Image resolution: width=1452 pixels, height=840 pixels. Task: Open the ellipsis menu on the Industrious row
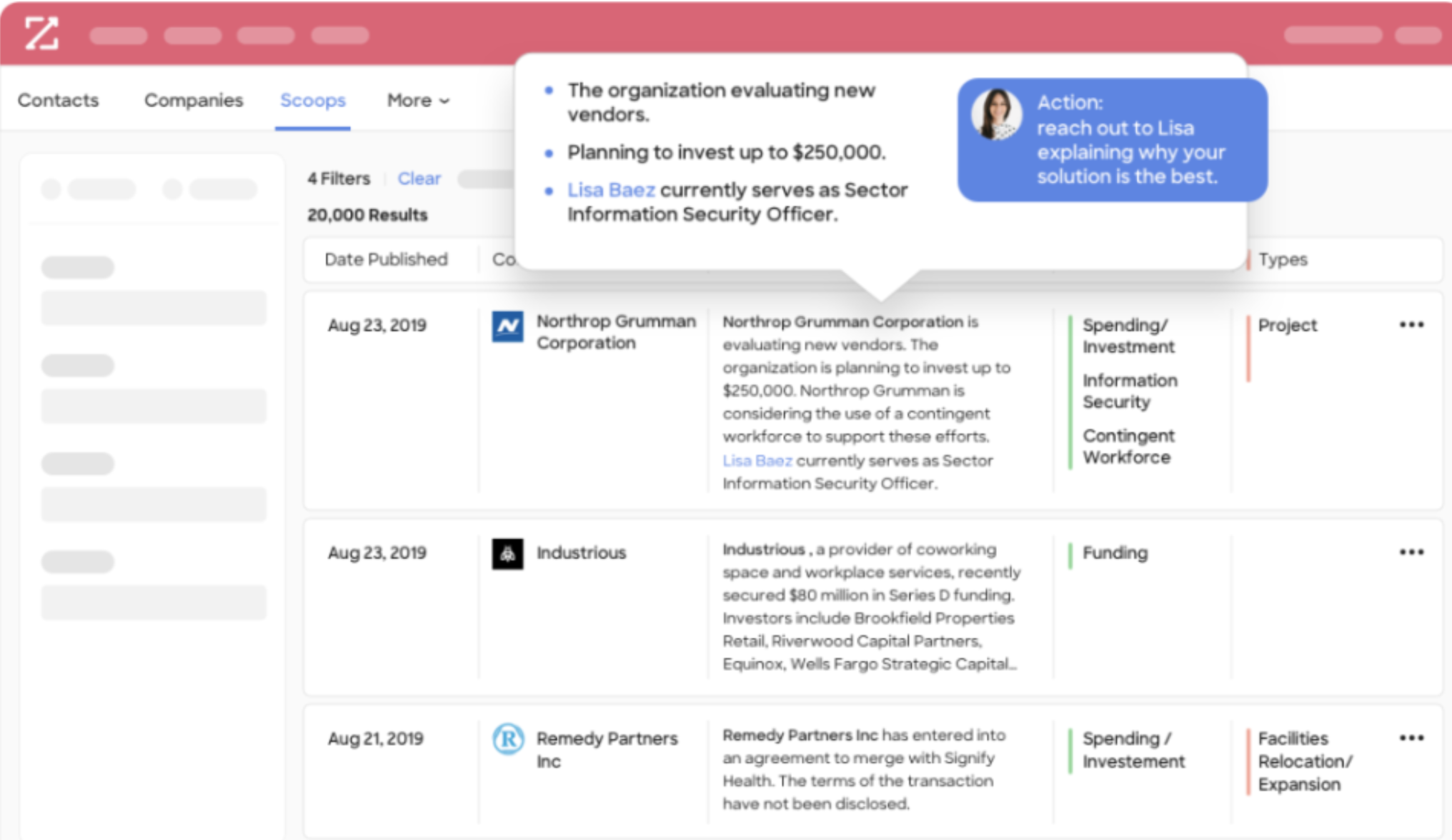click(x=1411, y=551)
